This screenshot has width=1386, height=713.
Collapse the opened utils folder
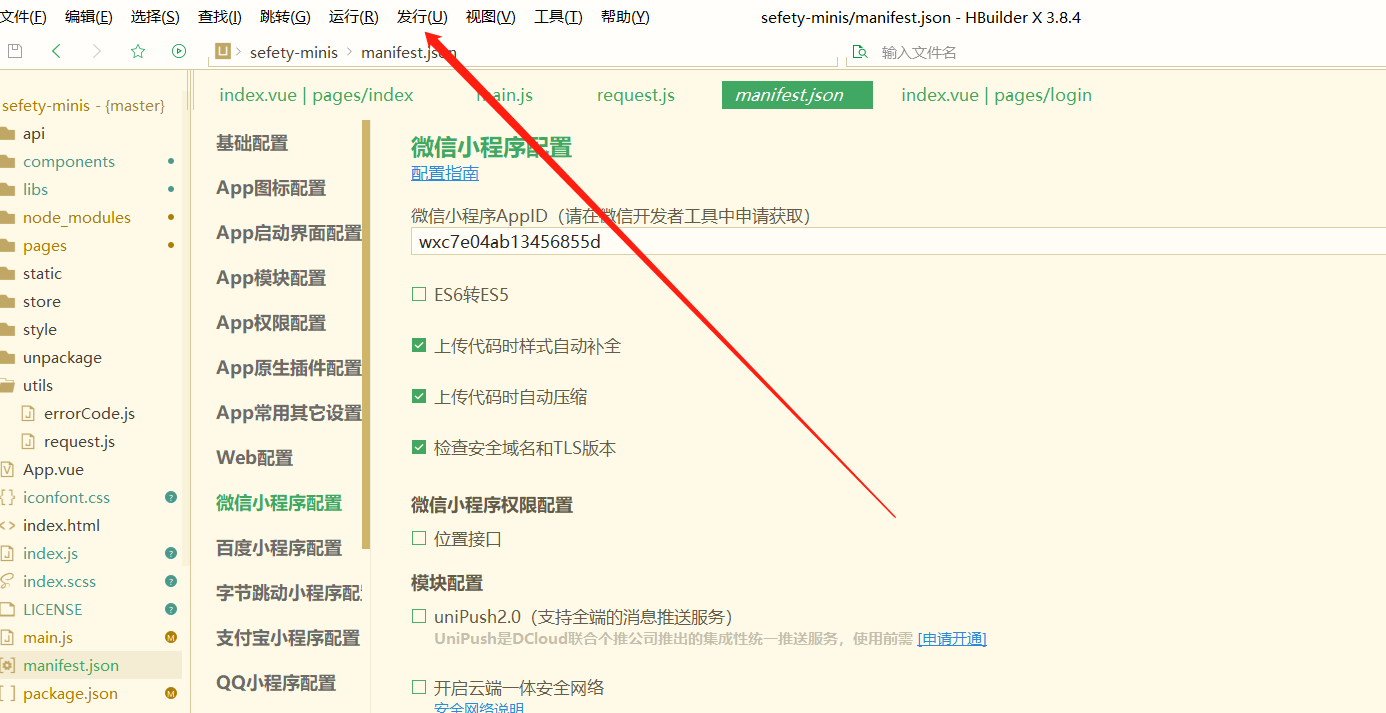pos(7,386)
